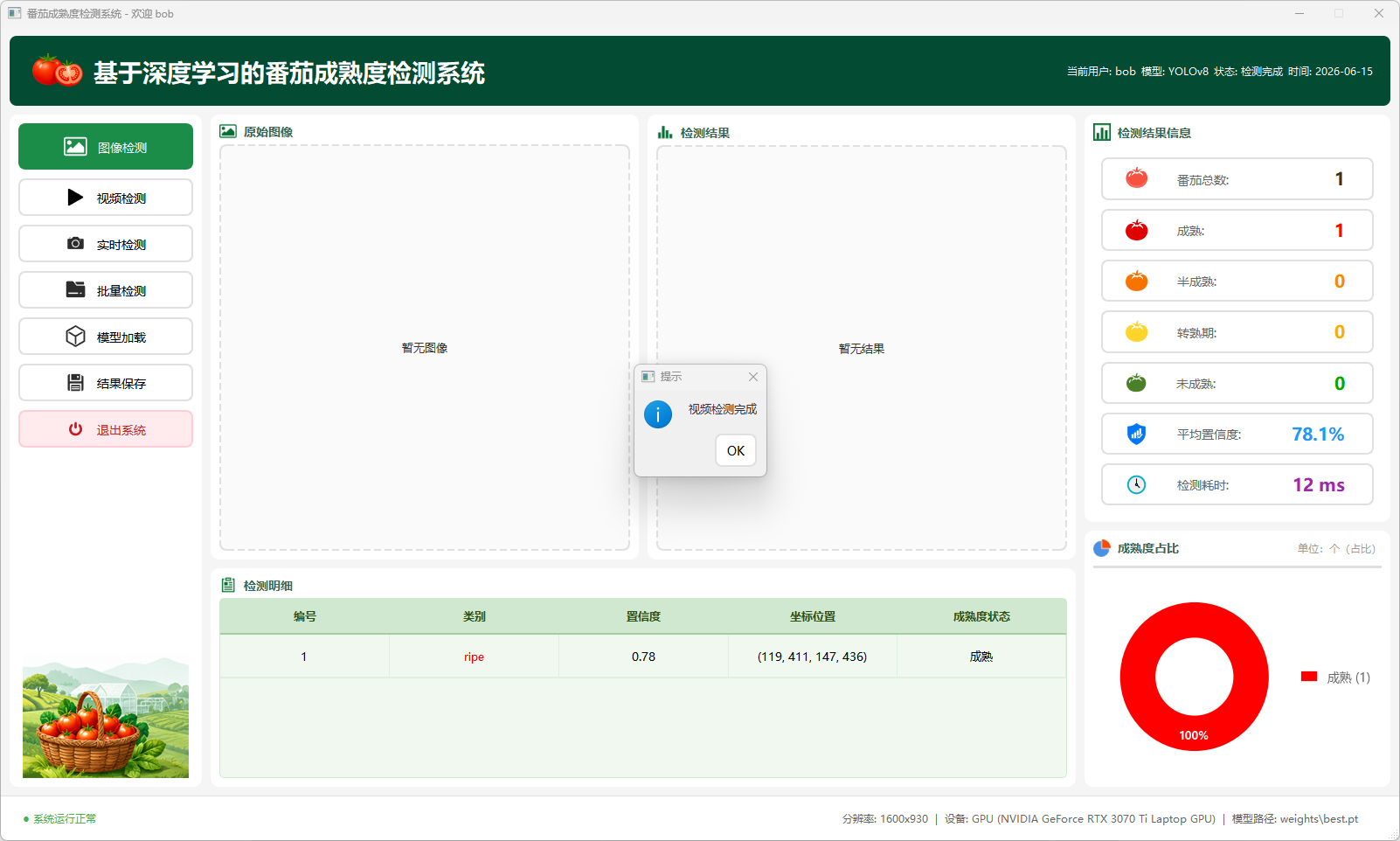Screen dimensions: 1400x841
Task: Click the tomato basket farm picture
Action: tap(106, 717)
